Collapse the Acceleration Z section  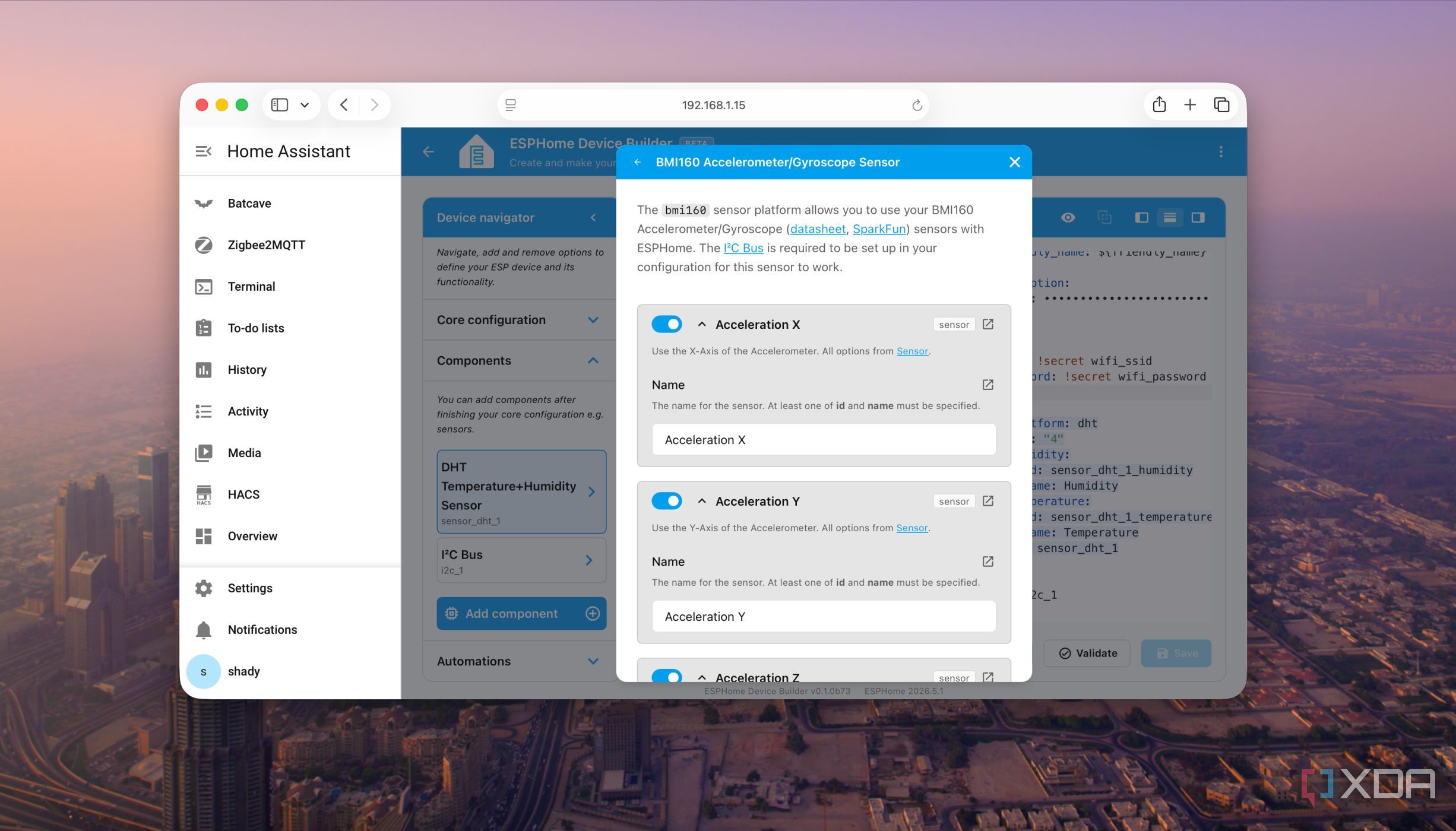coord(701,677)
